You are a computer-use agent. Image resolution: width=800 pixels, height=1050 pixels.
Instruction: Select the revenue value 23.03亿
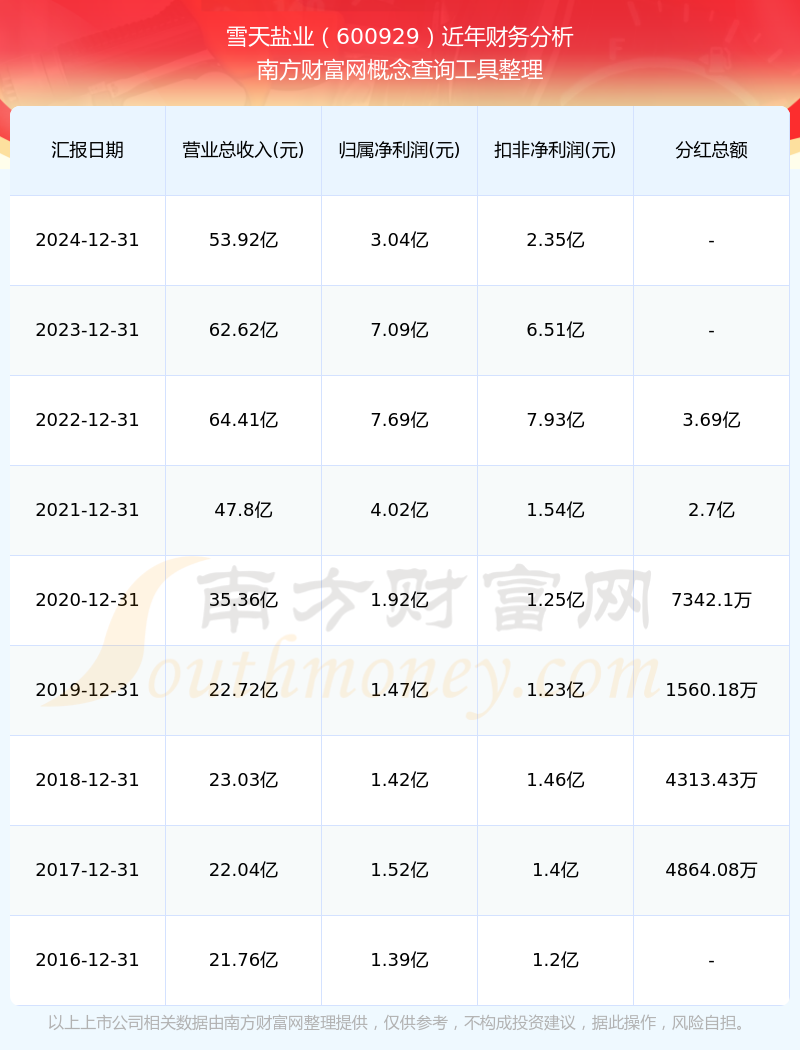(244, 780)
